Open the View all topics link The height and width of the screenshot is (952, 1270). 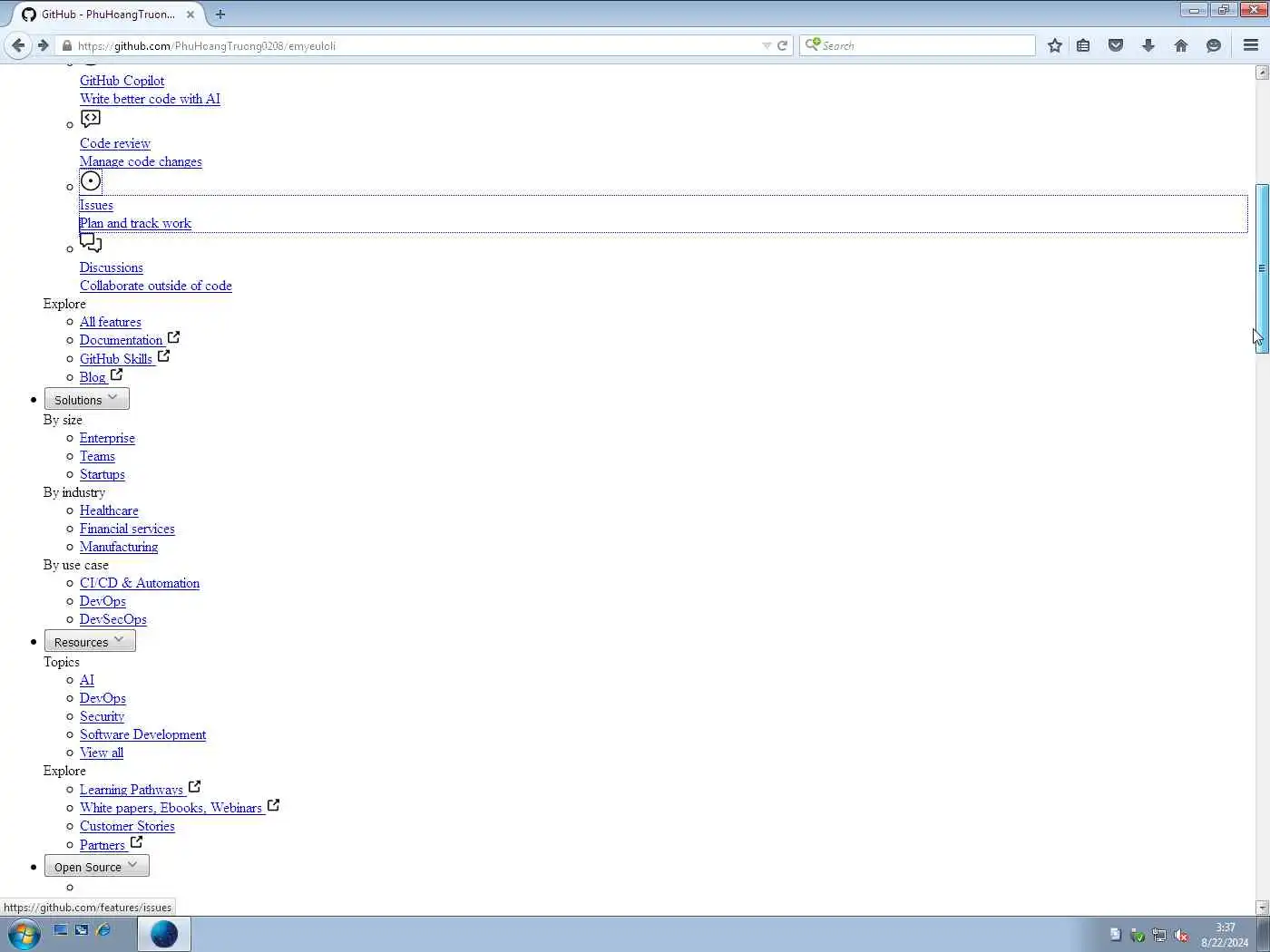(x=102, y=753)
